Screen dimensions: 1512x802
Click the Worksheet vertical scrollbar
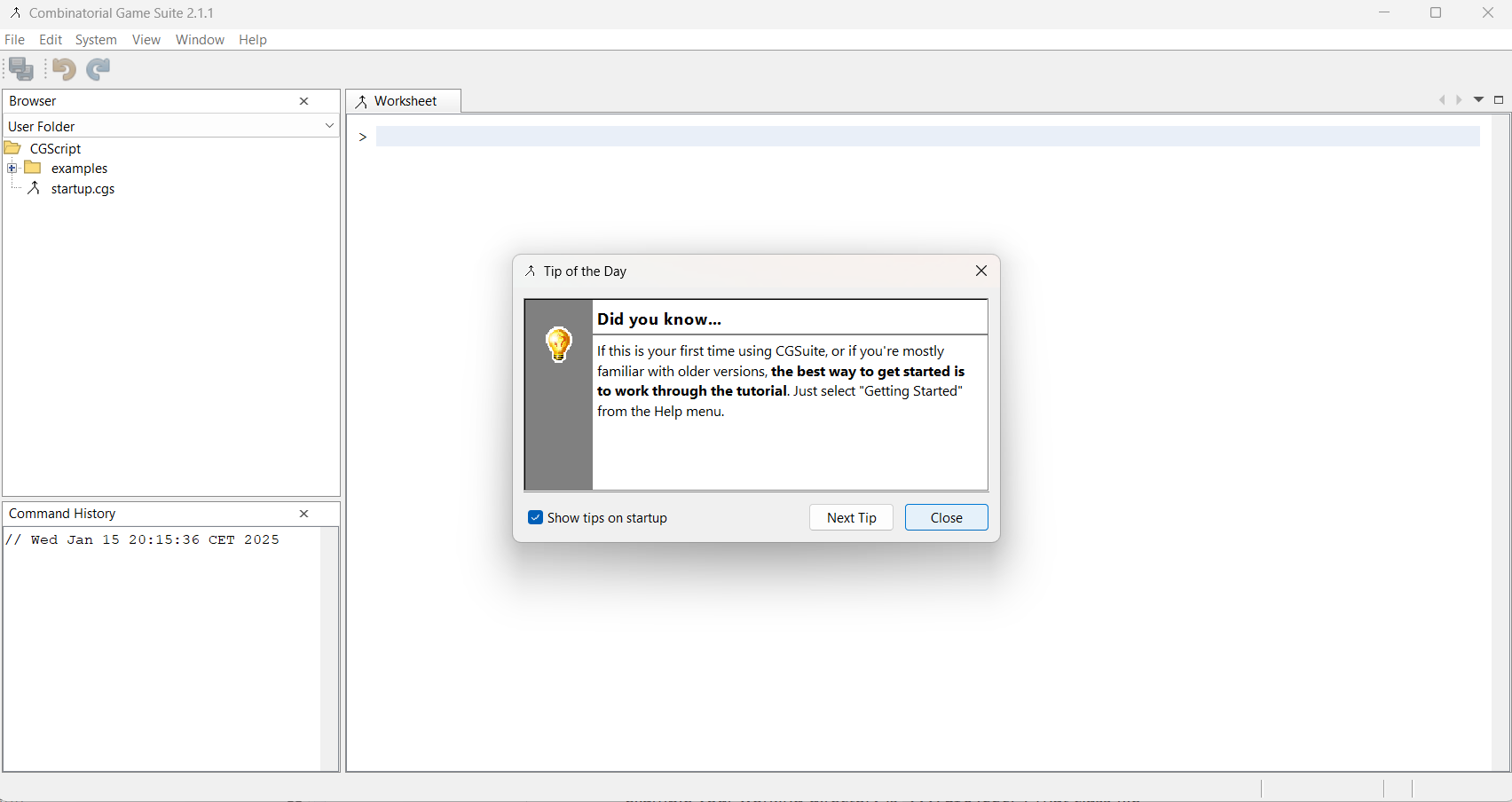click(x=1500, y=442)
